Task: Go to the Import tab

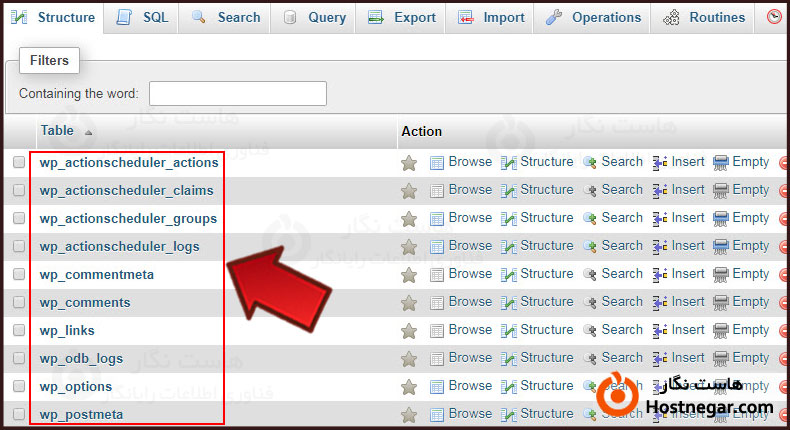Action: click(x=492, y=17)
